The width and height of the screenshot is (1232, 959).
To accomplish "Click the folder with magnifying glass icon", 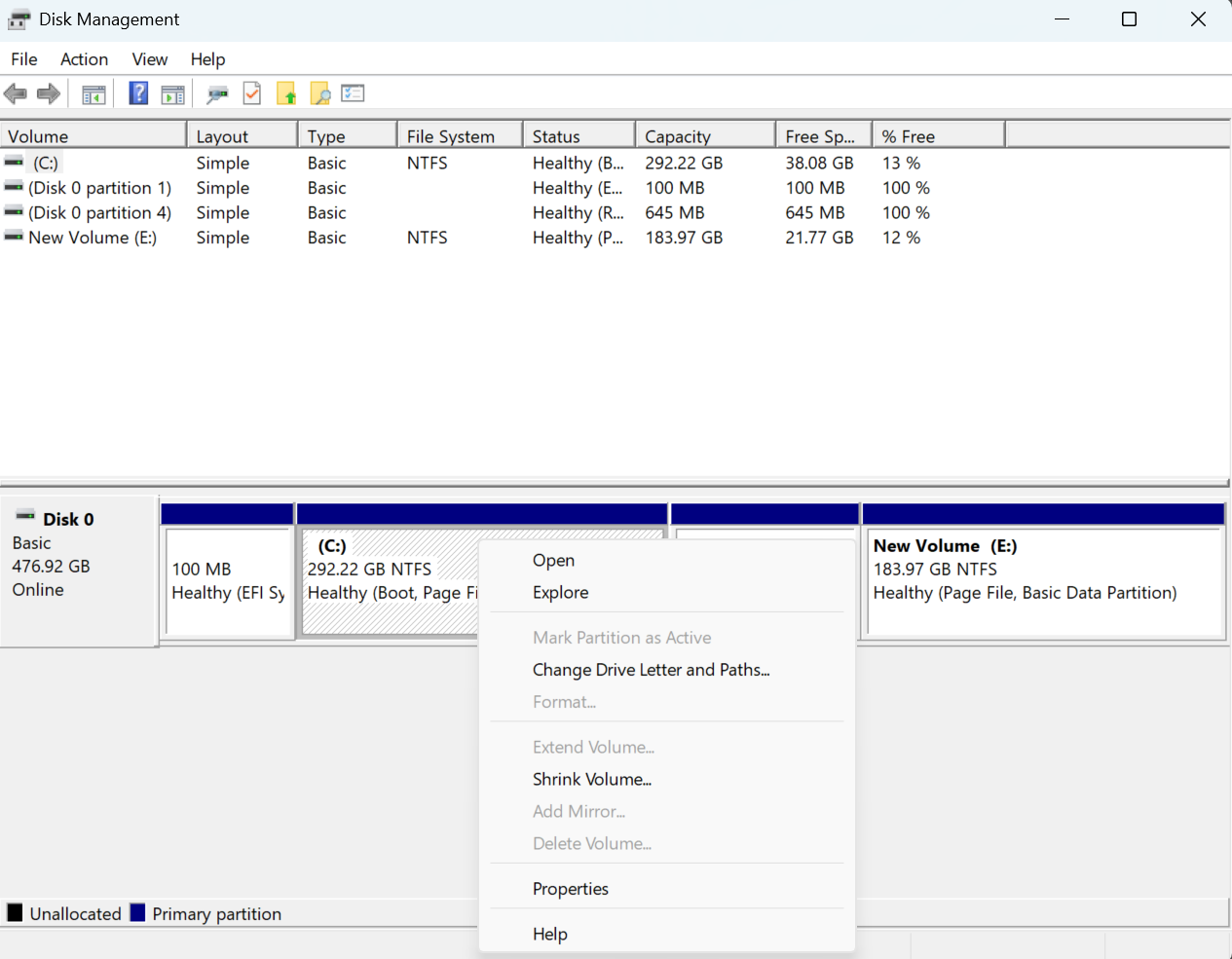I will pyautogui.click(x=319, y=94).
